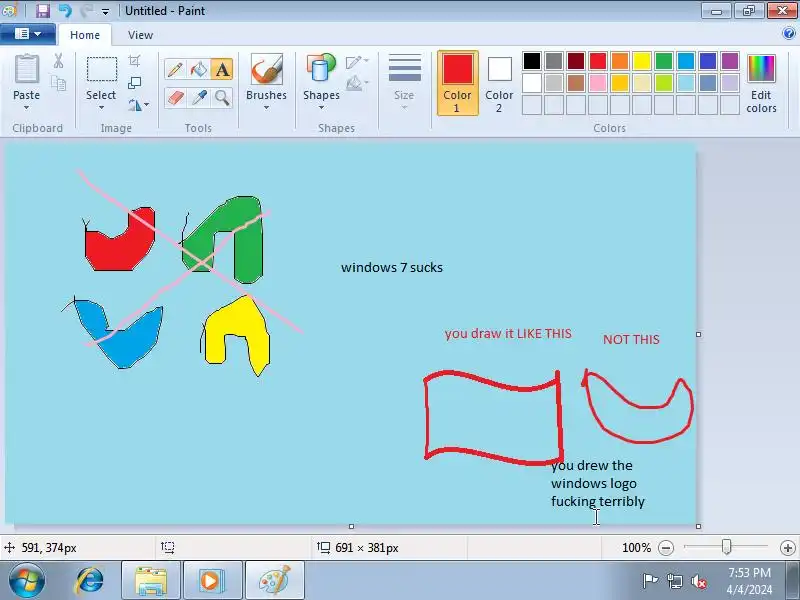
Task: Click the 'you draw it LIKE THIS' text
Action: pos(508,334)
